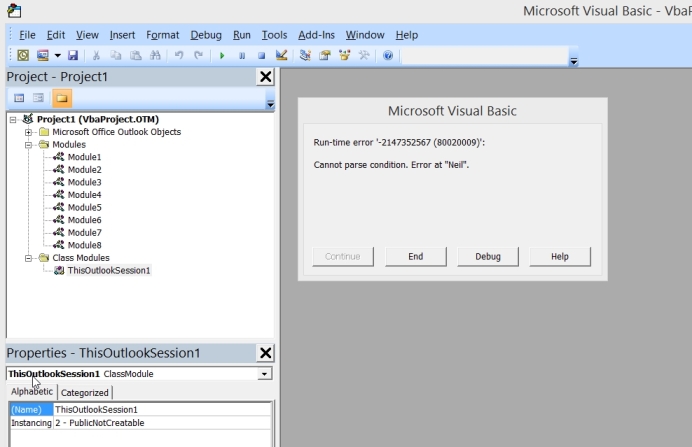This screenshot has width=692, height=447.
Task: Open the Run menu
Action: (241, 35)
